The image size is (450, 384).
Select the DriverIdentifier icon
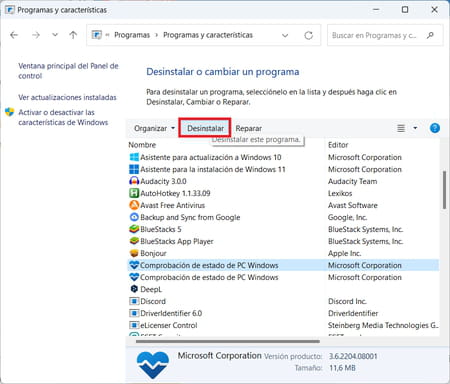134,313
